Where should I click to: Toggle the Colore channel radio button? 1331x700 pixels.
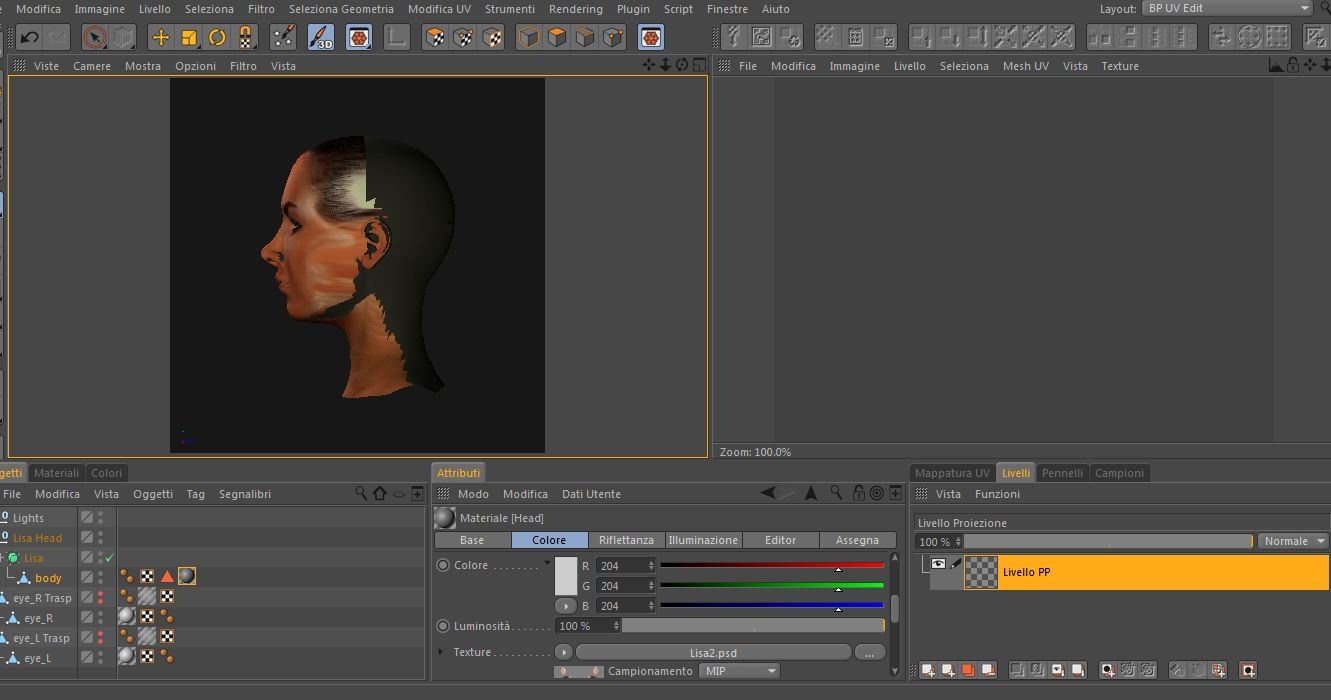443,565
